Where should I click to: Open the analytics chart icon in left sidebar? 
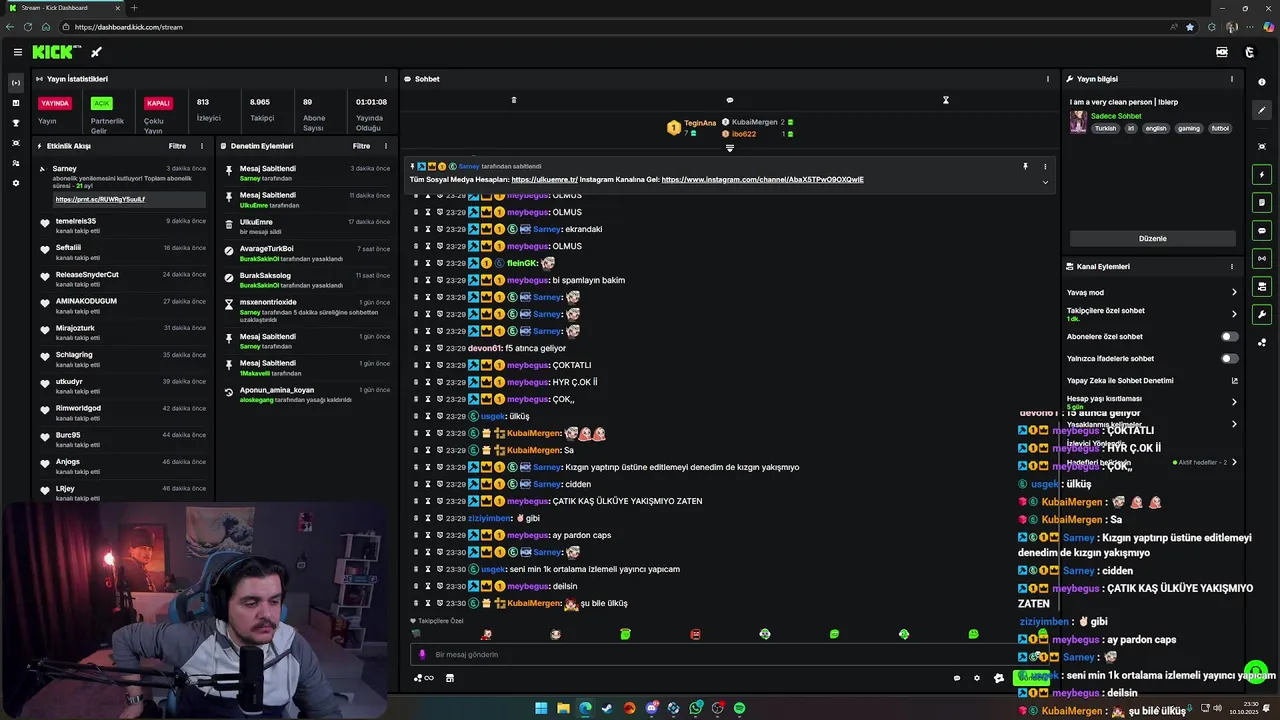click(x=15, y=103)
